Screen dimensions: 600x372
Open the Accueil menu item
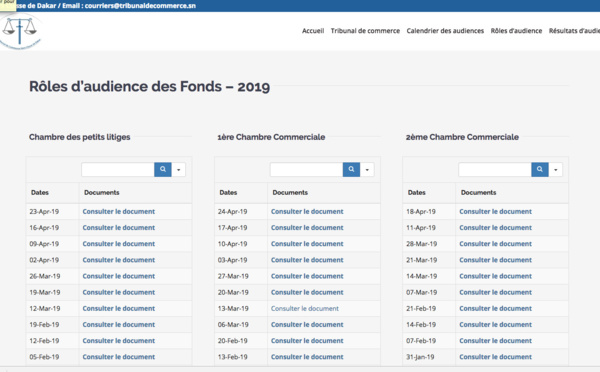click(x=313, y=31)
